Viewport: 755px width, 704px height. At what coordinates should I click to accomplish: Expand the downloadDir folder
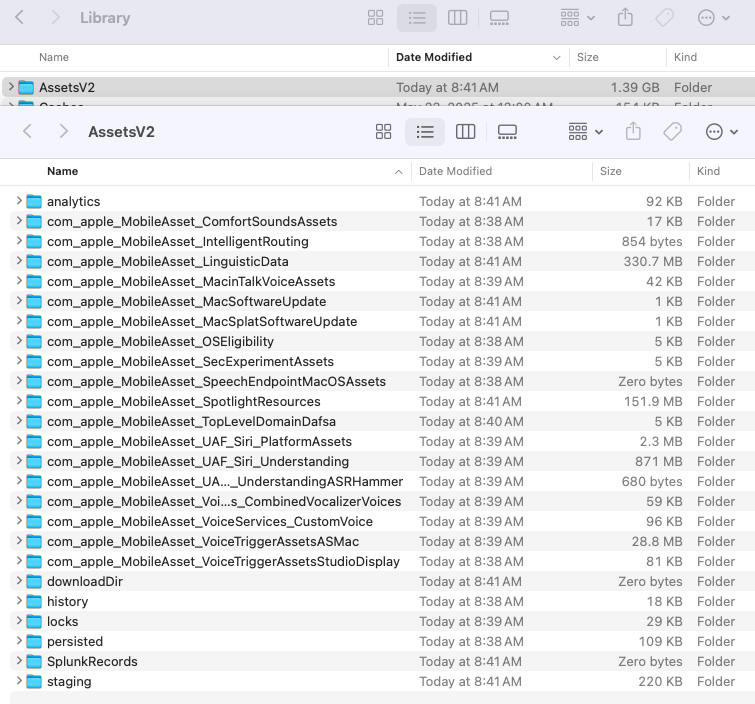[19, 581]
